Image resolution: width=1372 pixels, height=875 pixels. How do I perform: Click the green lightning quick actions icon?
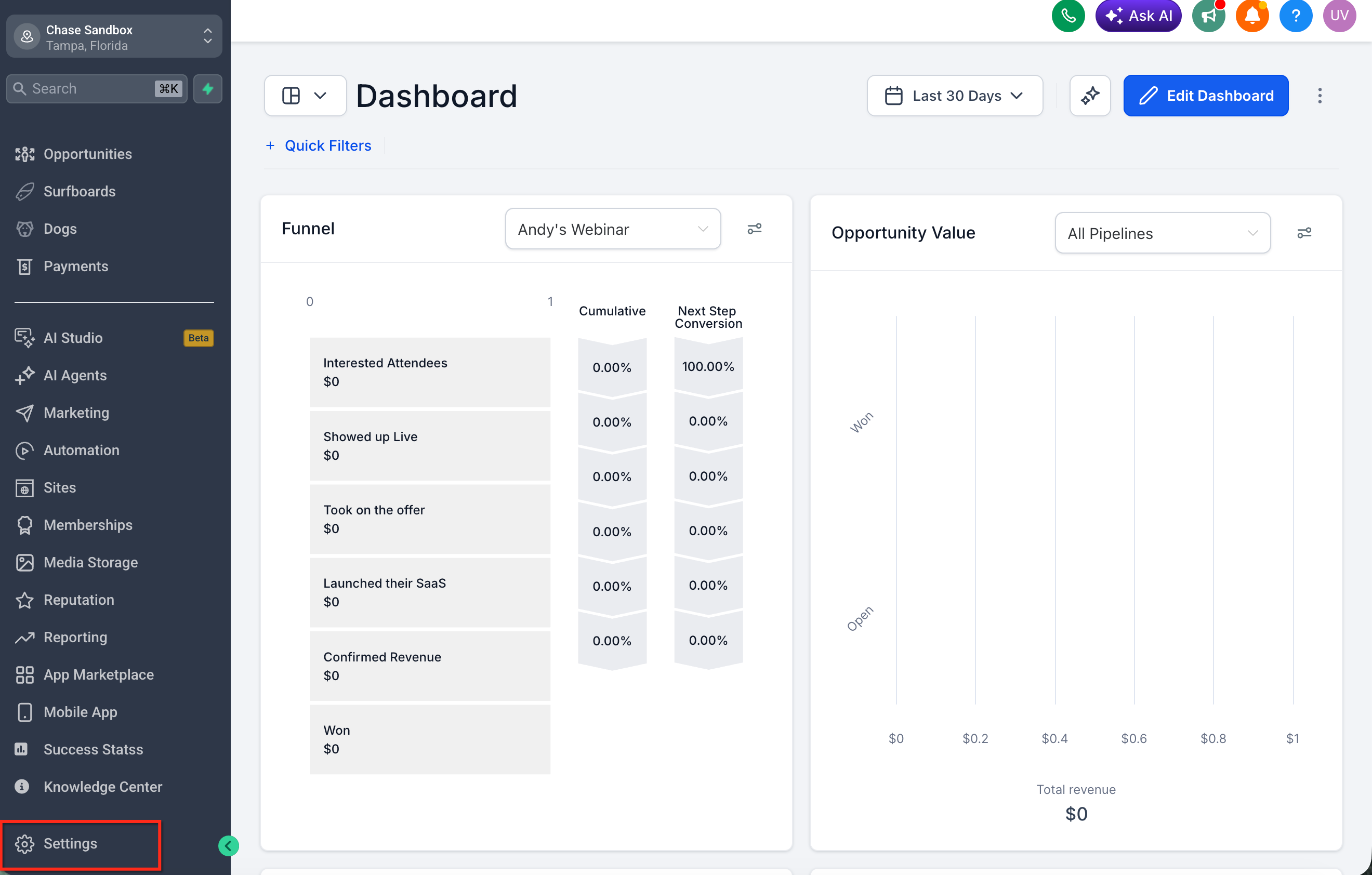pyautogui.click(x=207, y=89)
